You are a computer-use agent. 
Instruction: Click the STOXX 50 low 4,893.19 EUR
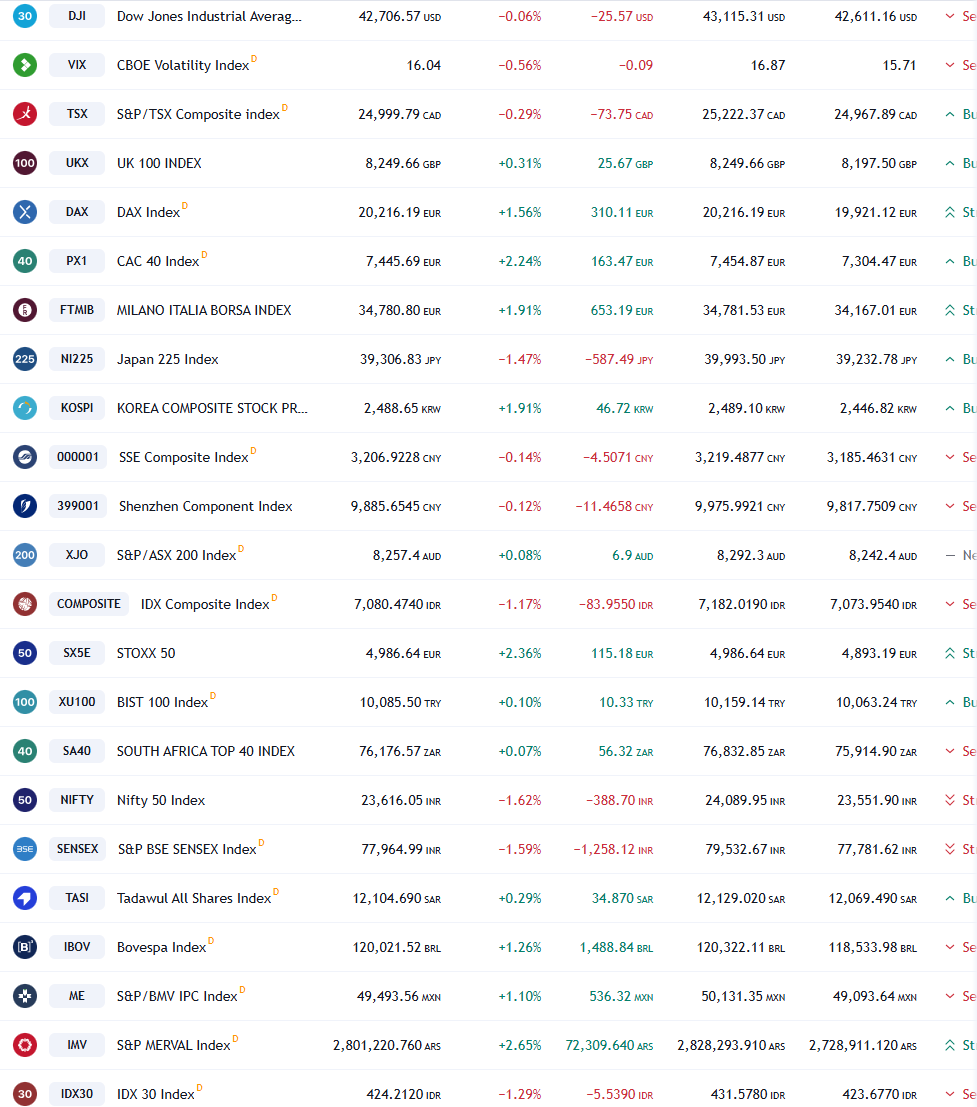coord(879,653)
